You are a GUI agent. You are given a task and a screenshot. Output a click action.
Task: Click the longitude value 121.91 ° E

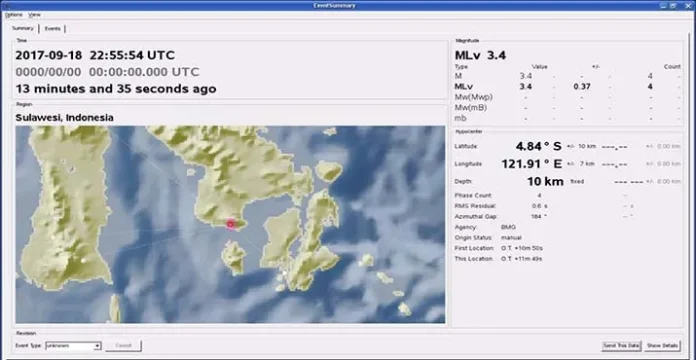tap(532, 164)
